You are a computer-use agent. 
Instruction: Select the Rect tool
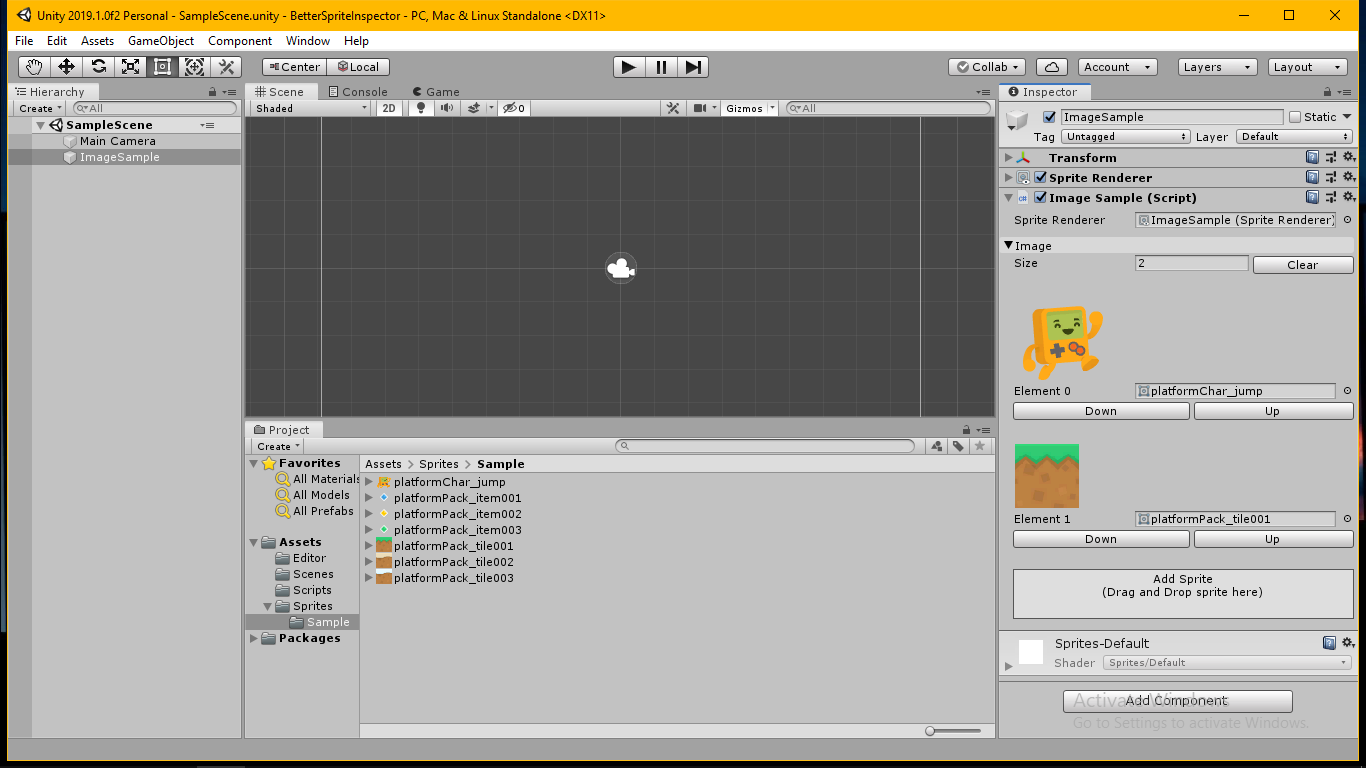pyautogui.click(x=162, y=67)
